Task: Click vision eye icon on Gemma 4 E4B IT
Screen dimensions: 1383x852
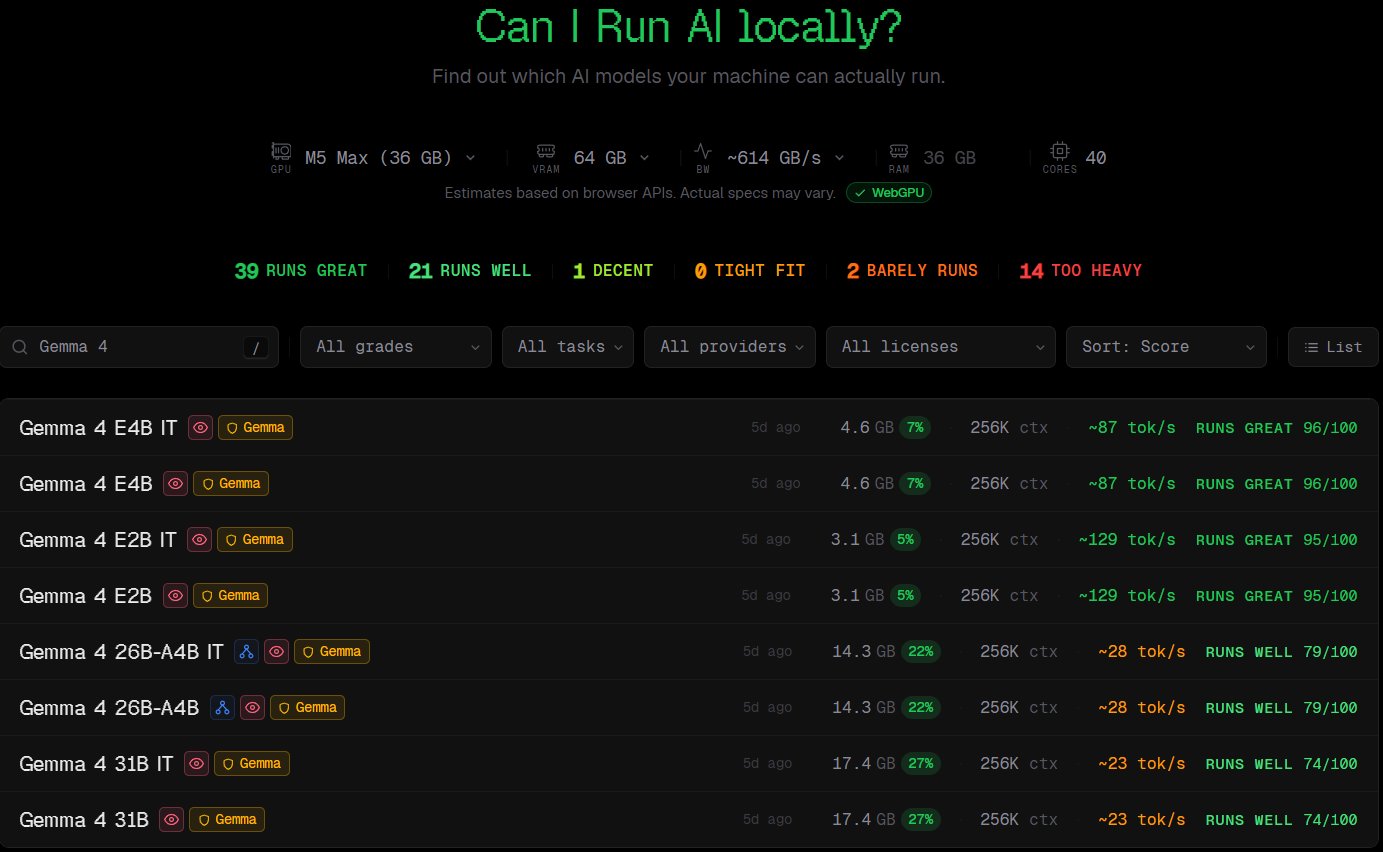Action: pyautogui.click(x=201, y=428)
